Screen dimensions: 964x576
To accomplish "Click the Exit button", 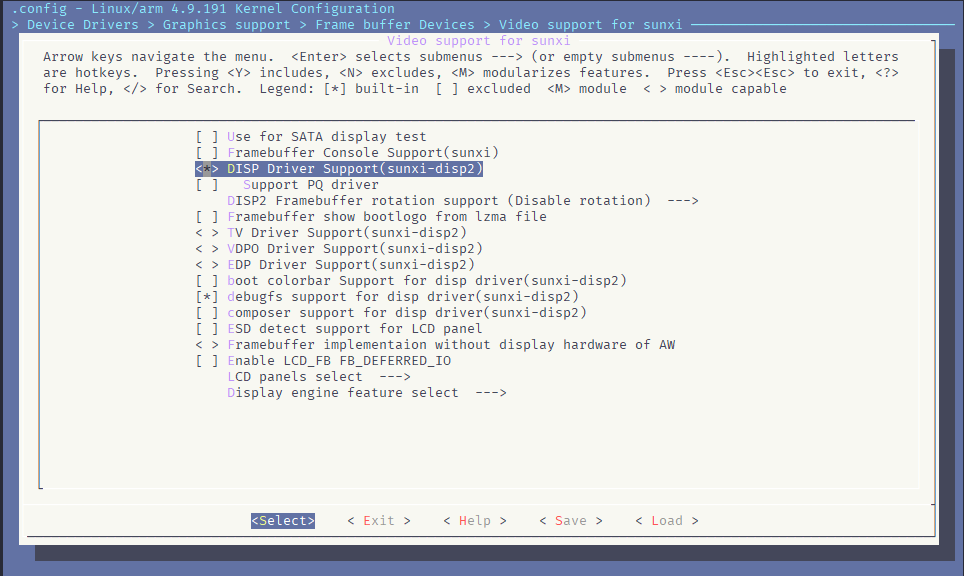I will [x=379, y=521].
